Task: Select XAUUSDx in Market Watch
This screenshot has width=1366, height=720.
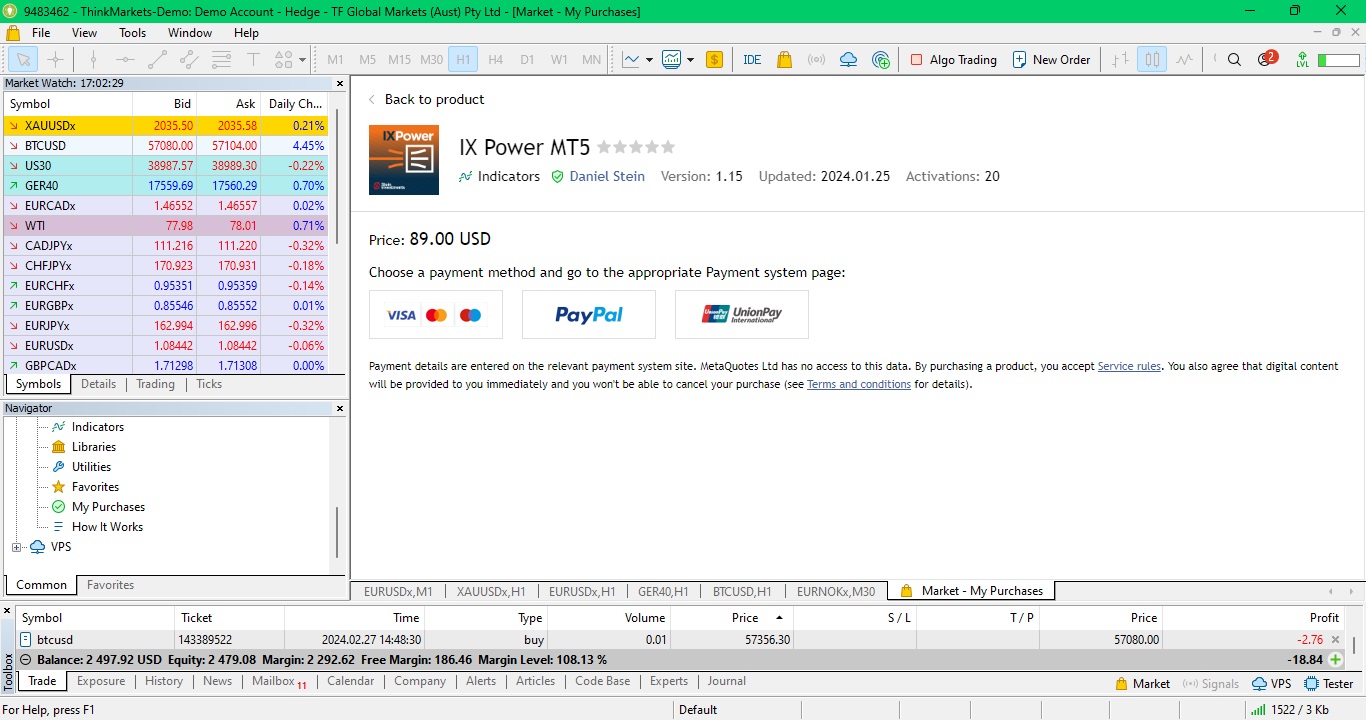Action: 166,126
